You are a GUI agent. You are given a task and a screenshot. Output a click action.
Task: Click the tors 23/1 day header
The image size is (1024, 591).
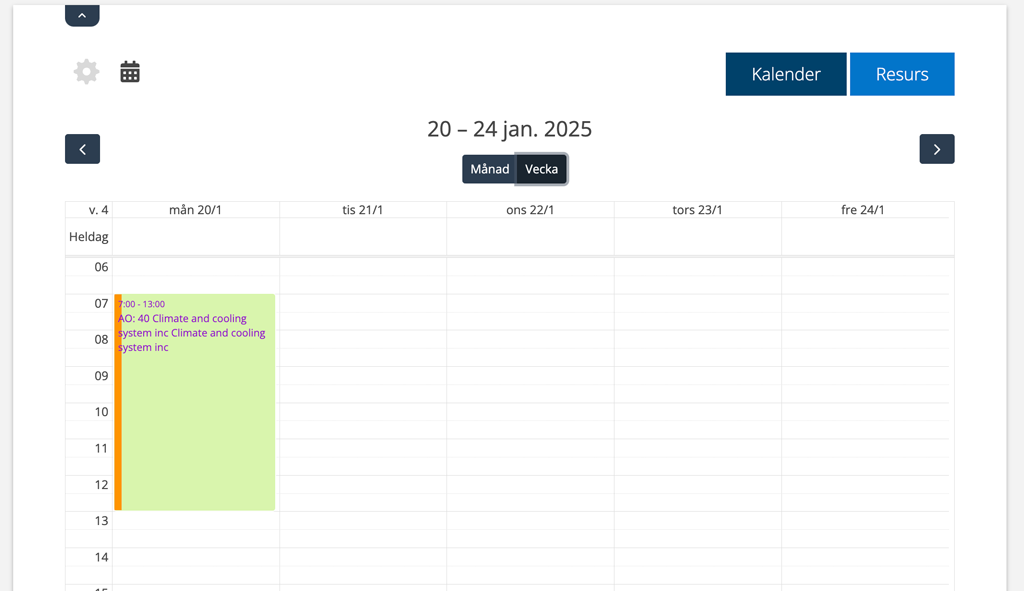click(x=697, y=210)
